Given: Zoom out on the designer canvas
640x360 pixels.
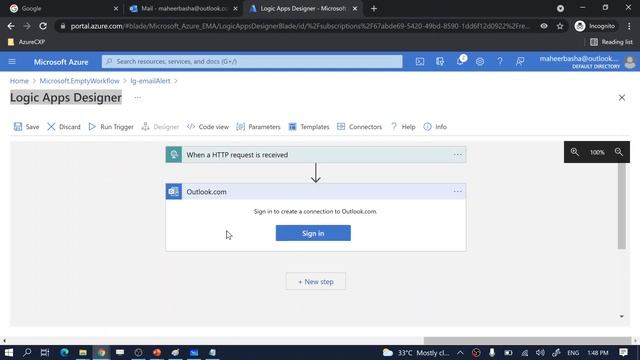Looking at the screenshot, I should point(619,152).
